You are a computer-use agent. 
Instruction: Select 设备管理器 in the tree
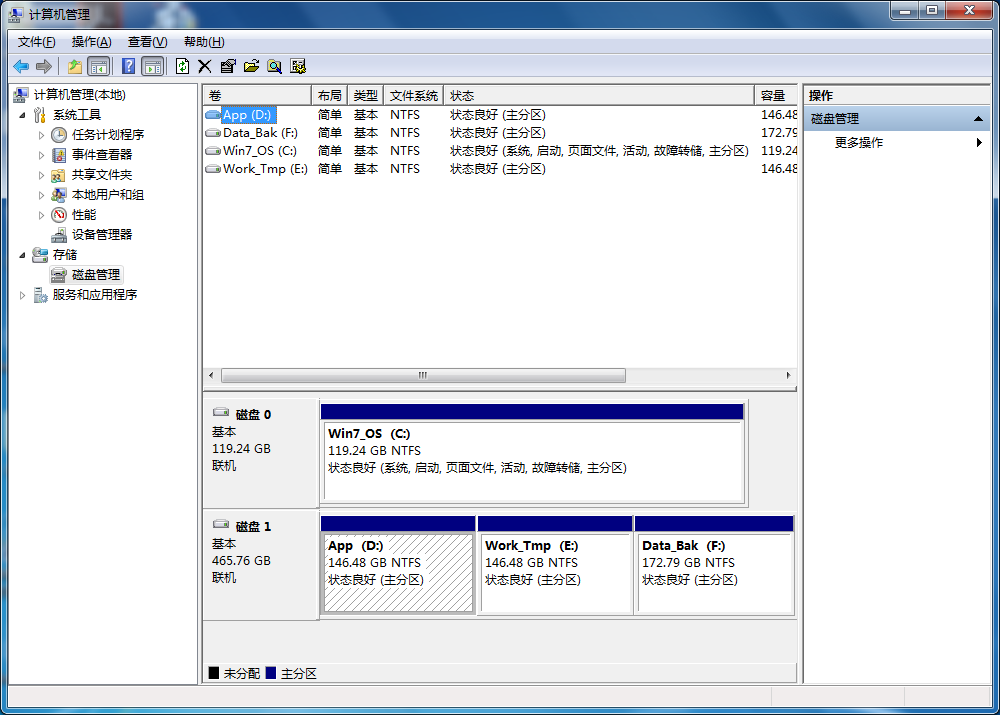101,235
